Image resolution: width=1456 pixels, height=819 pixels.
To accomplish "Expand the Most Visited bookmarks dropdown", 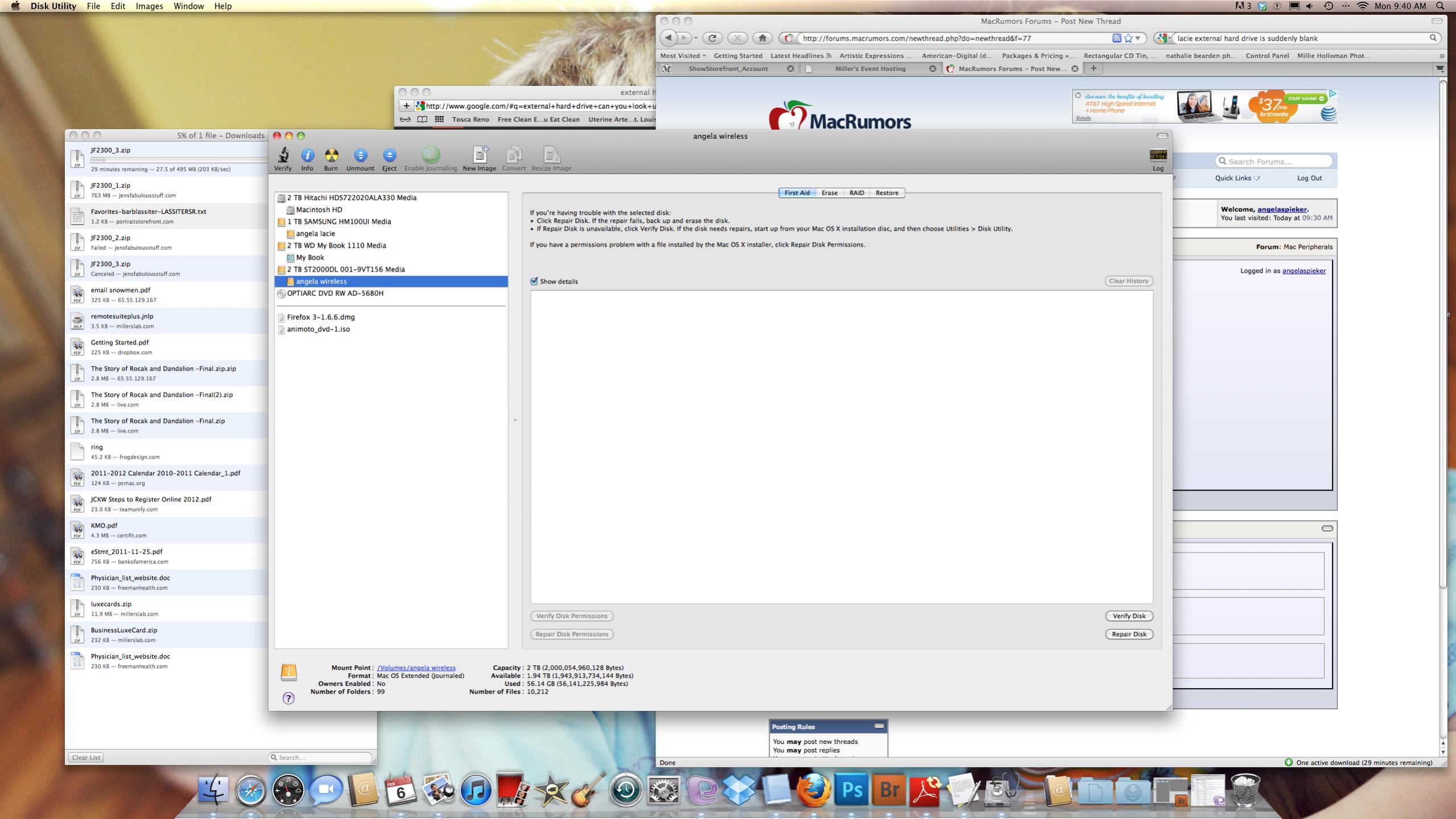I will [x=683, y=56].
